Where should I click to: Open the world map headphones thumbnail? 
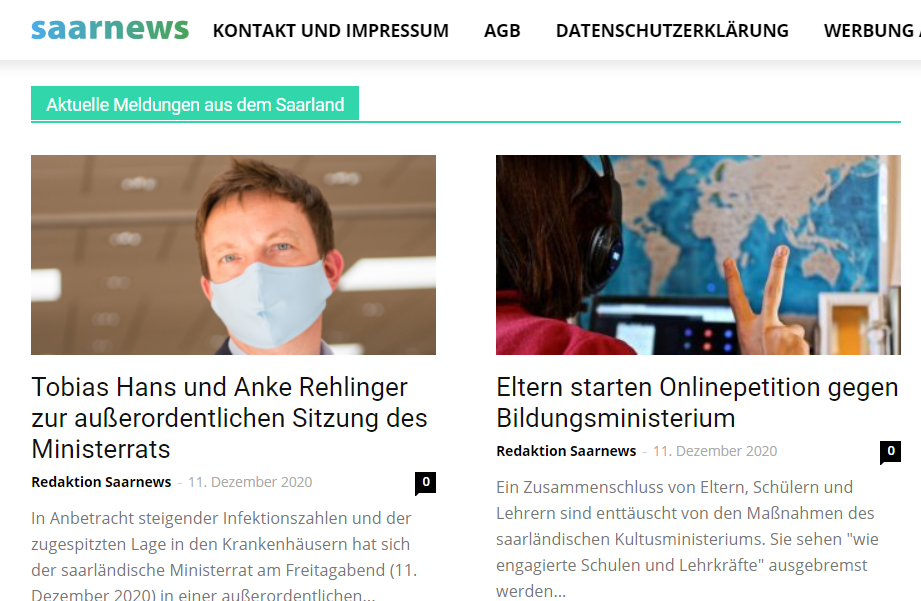[698, 255]
